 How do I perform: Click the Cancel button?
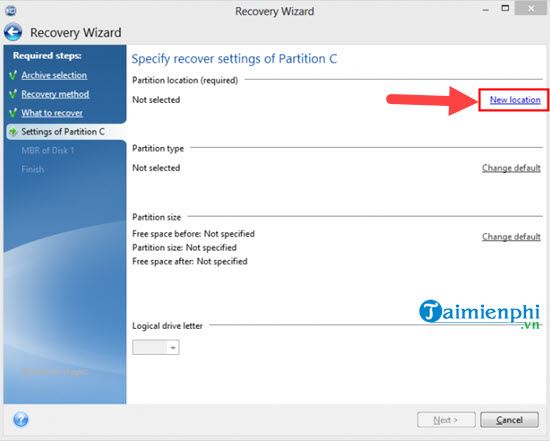(509, 420)
